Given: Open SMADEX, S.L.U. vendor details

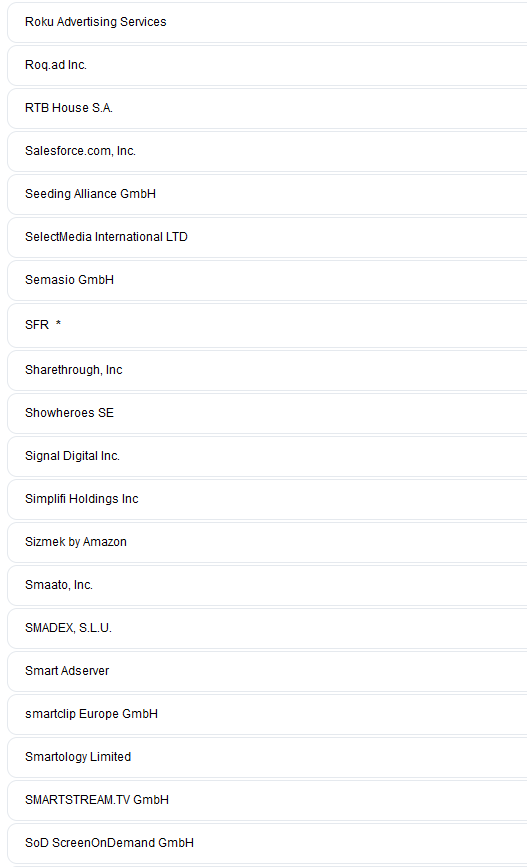Looking at the screenshot, I should [x=267, y=629].
